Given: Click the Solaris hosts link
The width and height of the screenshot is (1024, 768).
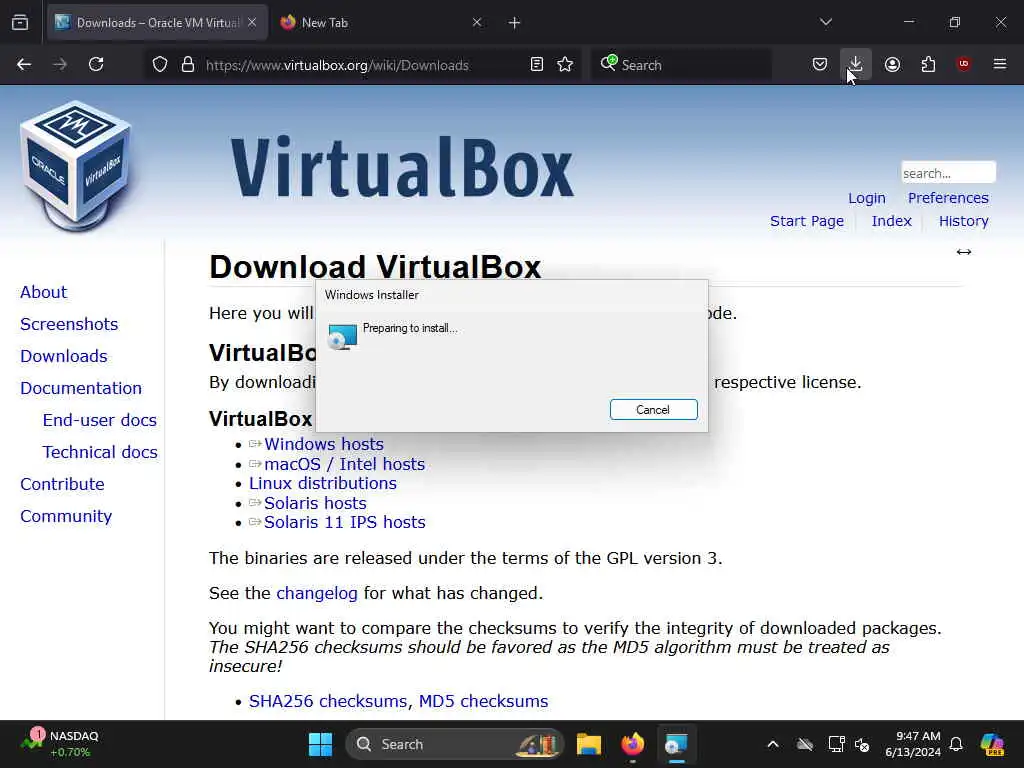Looking at the screenshot, I should (315, 504).
